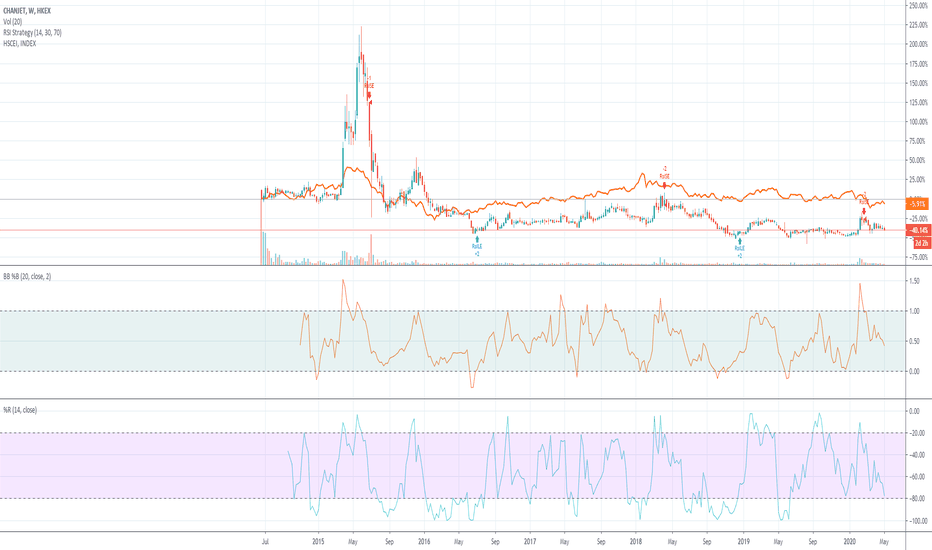Click the 250.00% price axis label
This screenshot has height=550, width=932.
tap(917, 6)
